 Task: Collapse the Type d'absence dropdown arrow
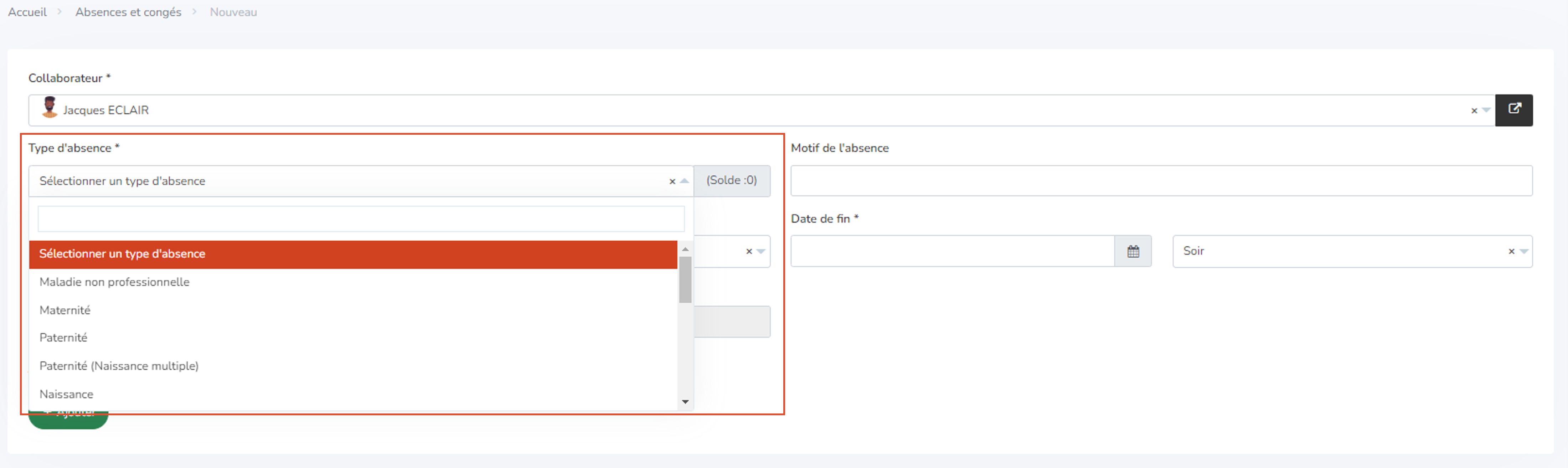click(x=684, y=181)
